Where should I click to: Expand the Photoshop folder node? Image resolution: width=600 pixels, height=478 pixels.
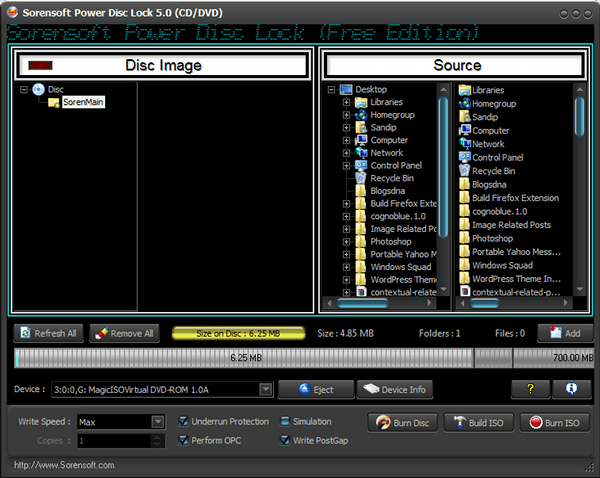pyautogui.click(x=346, y=241)
